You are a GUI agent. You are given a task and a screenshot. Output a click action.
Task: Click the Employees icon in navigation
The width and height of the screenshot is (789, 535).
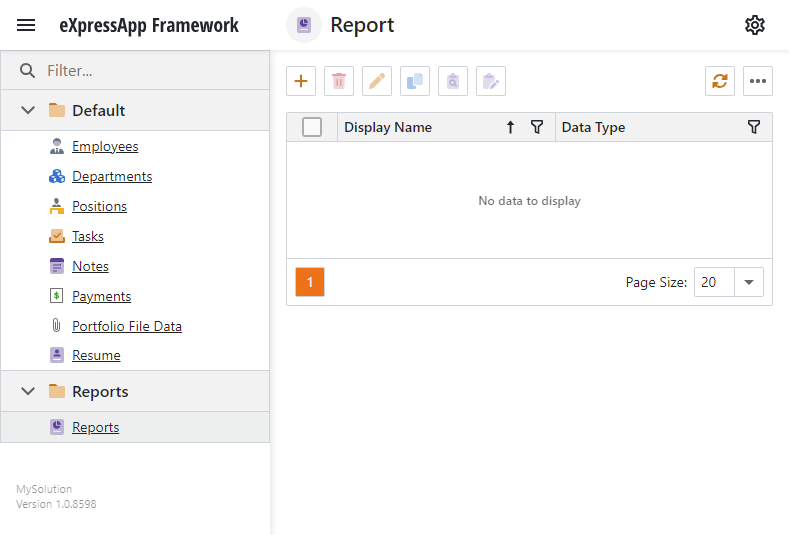click(x=57, y=146)
